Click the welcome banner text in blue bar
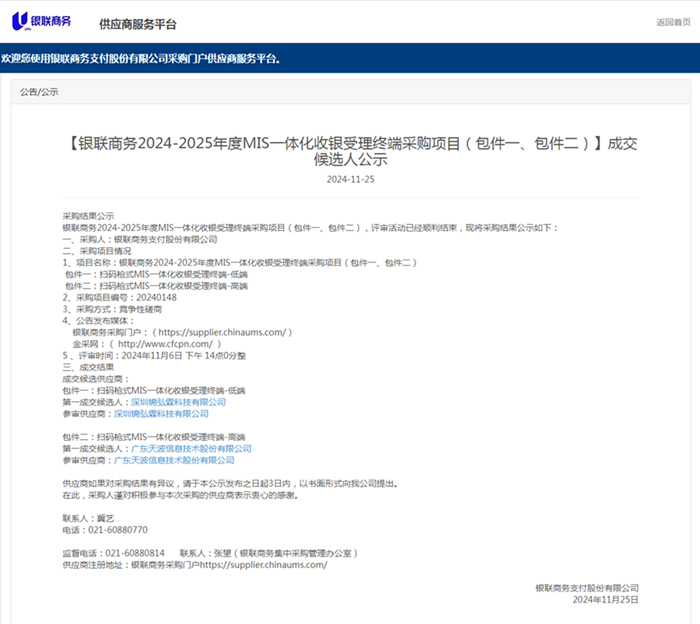The image size is (700, 624). (140, 58)
